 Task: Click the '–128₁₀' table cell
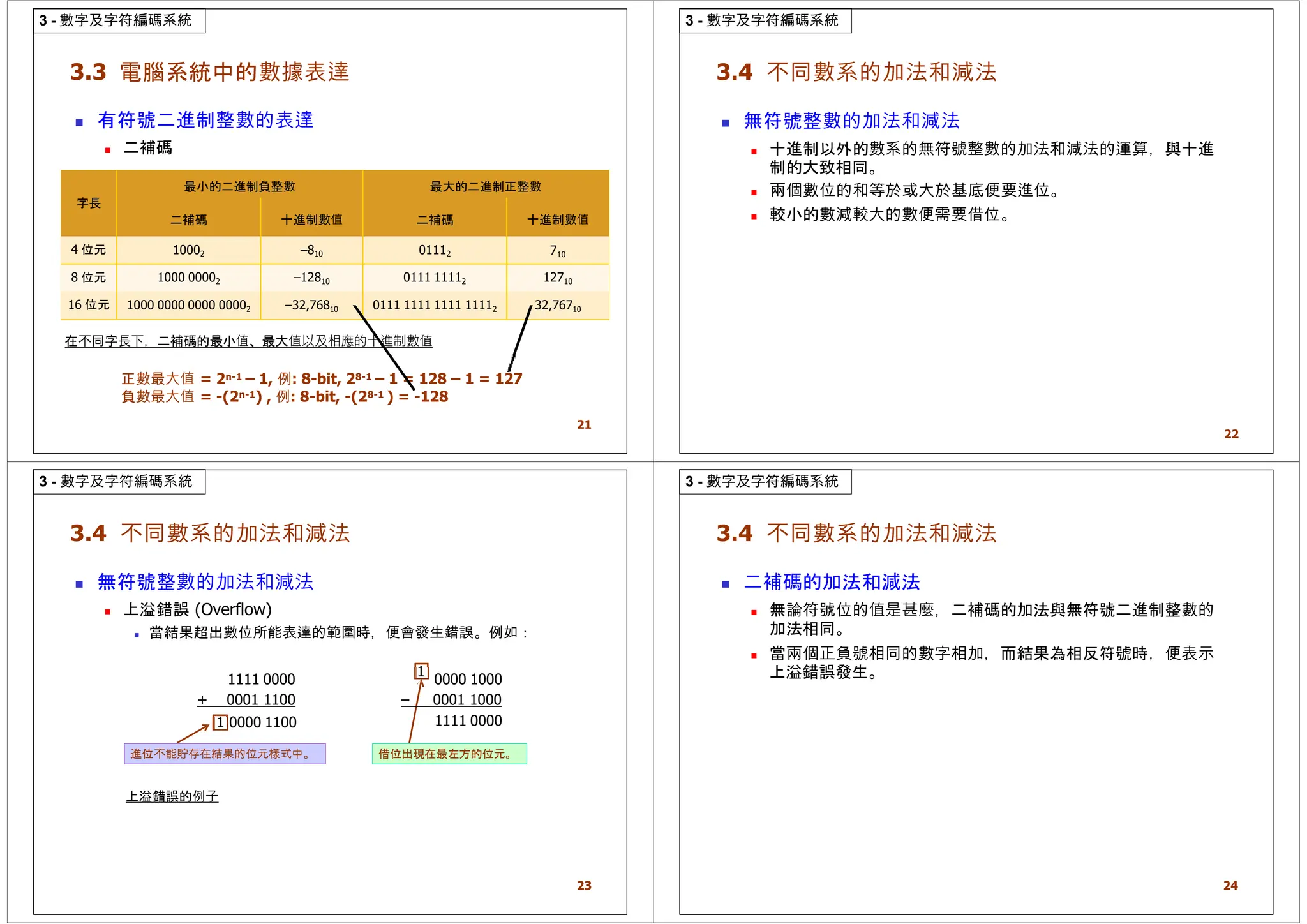click(311, 278)
